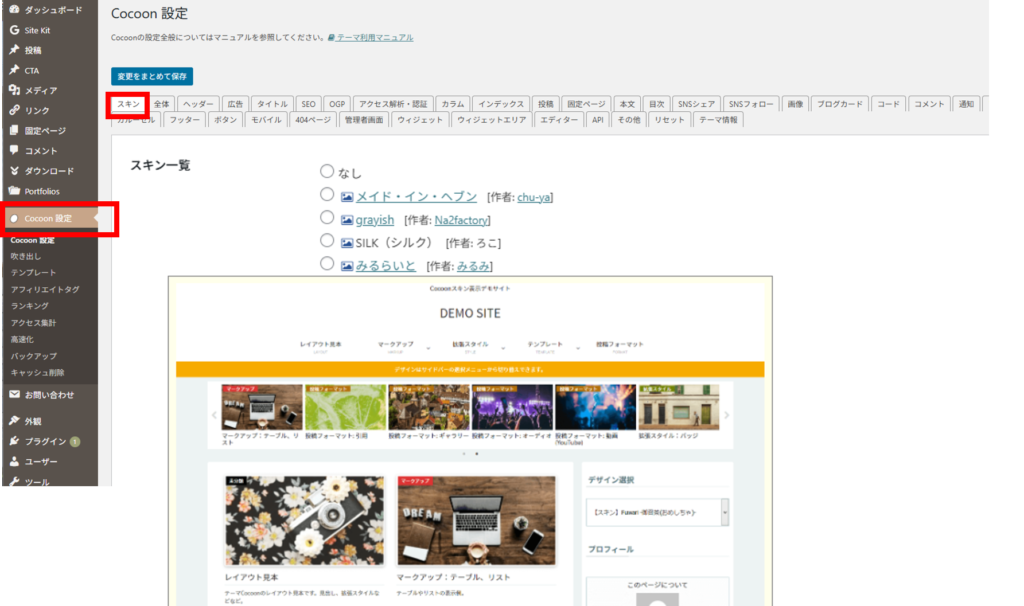The image size is (1024, 606).
Task: Click the Cocoon 設定 circle icon in sidebar
Action: (14, 219)
